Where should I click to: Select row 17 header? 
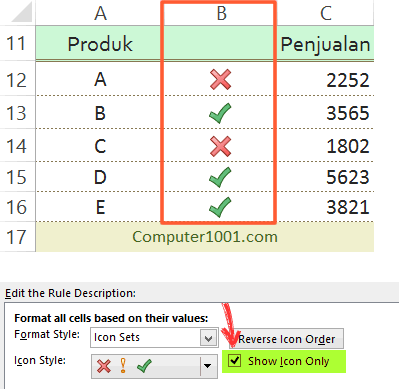[17, 237]
